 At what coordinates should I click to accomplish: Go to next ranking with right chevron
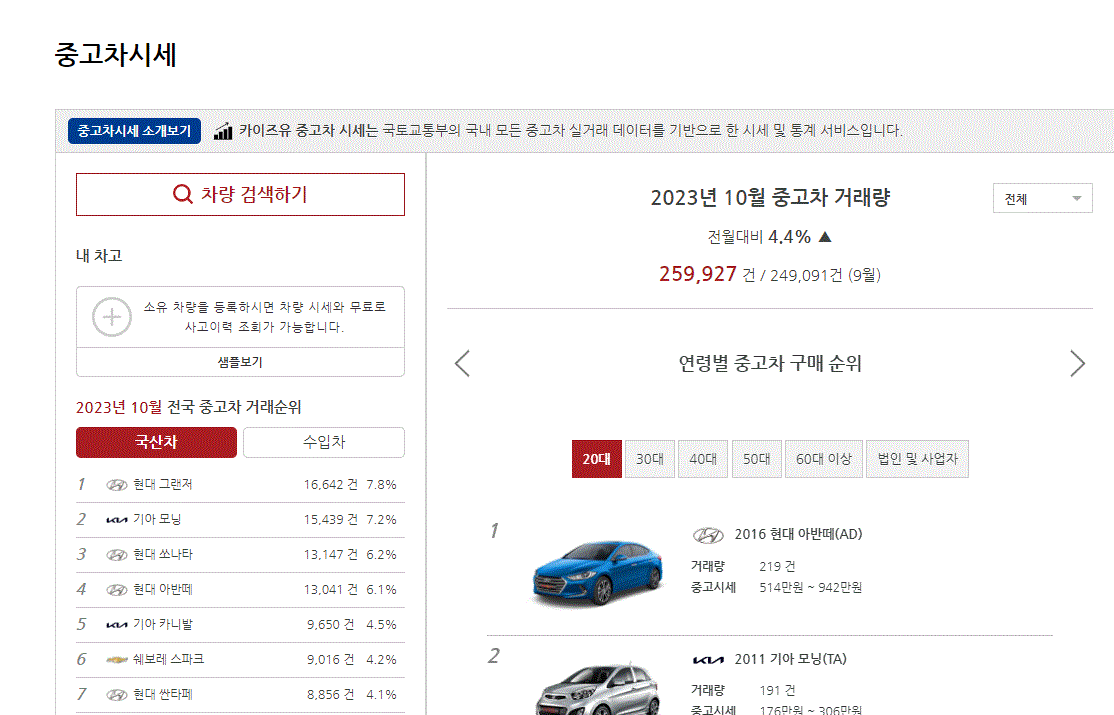tap(1078, 363)
